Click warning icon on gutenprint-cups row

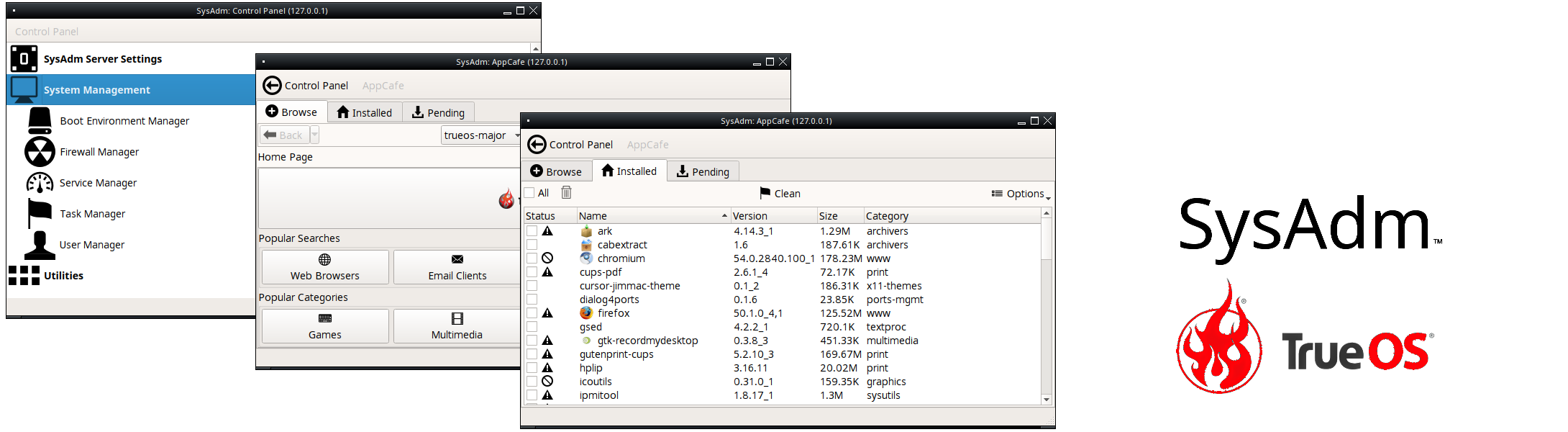tap(547, 354)
